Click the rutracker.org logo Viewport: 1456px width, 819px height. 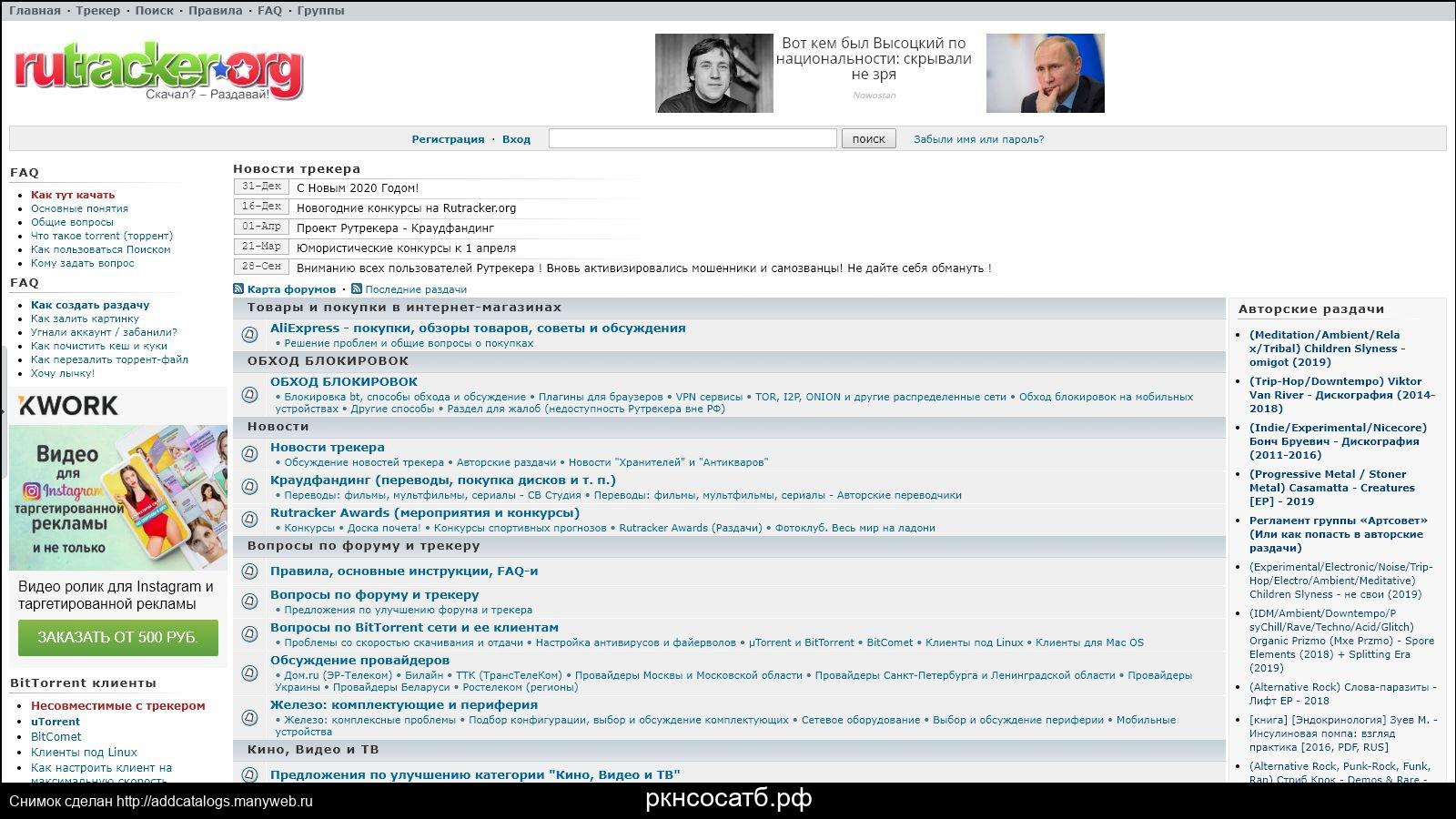pos(158,71)
